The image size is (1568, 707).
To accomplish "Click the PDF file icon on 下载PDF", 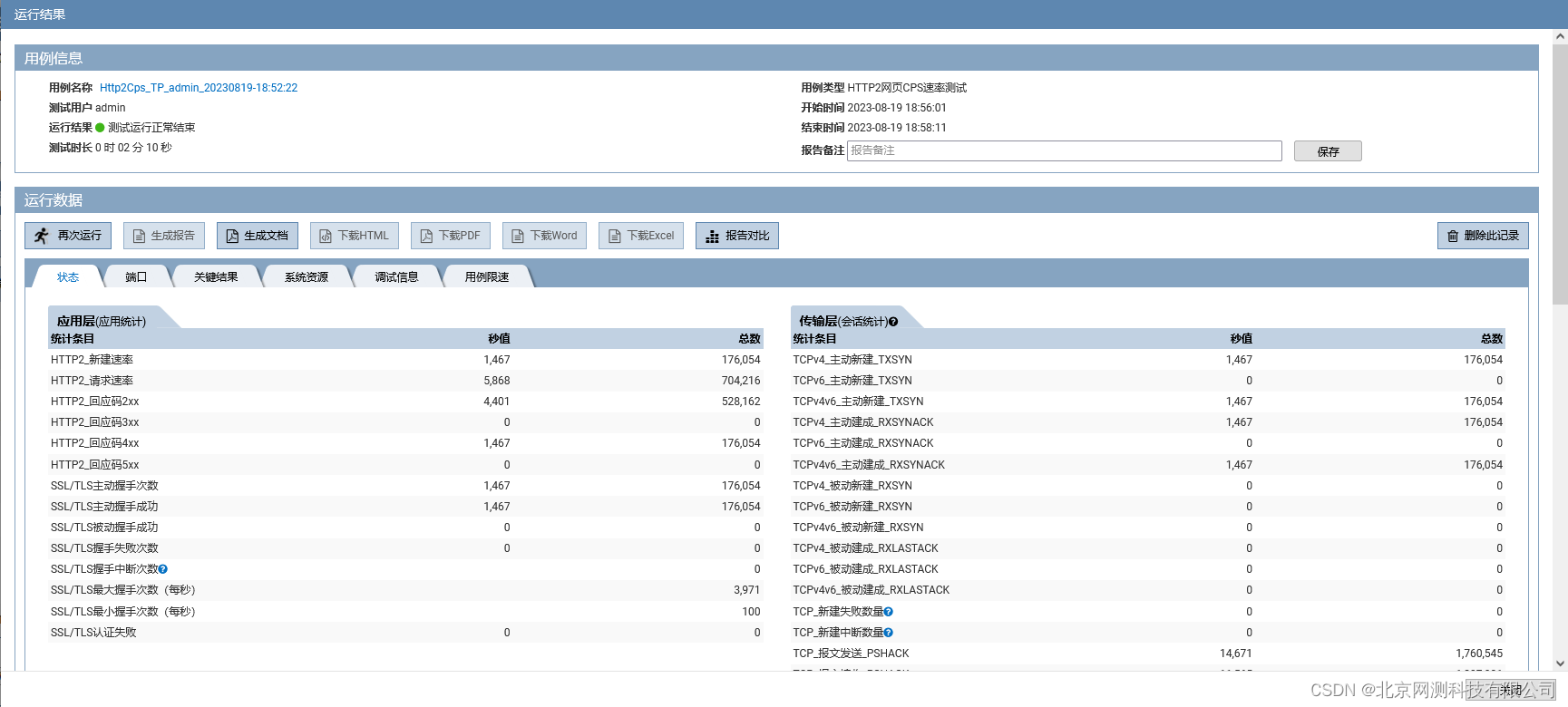I will tap(426, 236).
